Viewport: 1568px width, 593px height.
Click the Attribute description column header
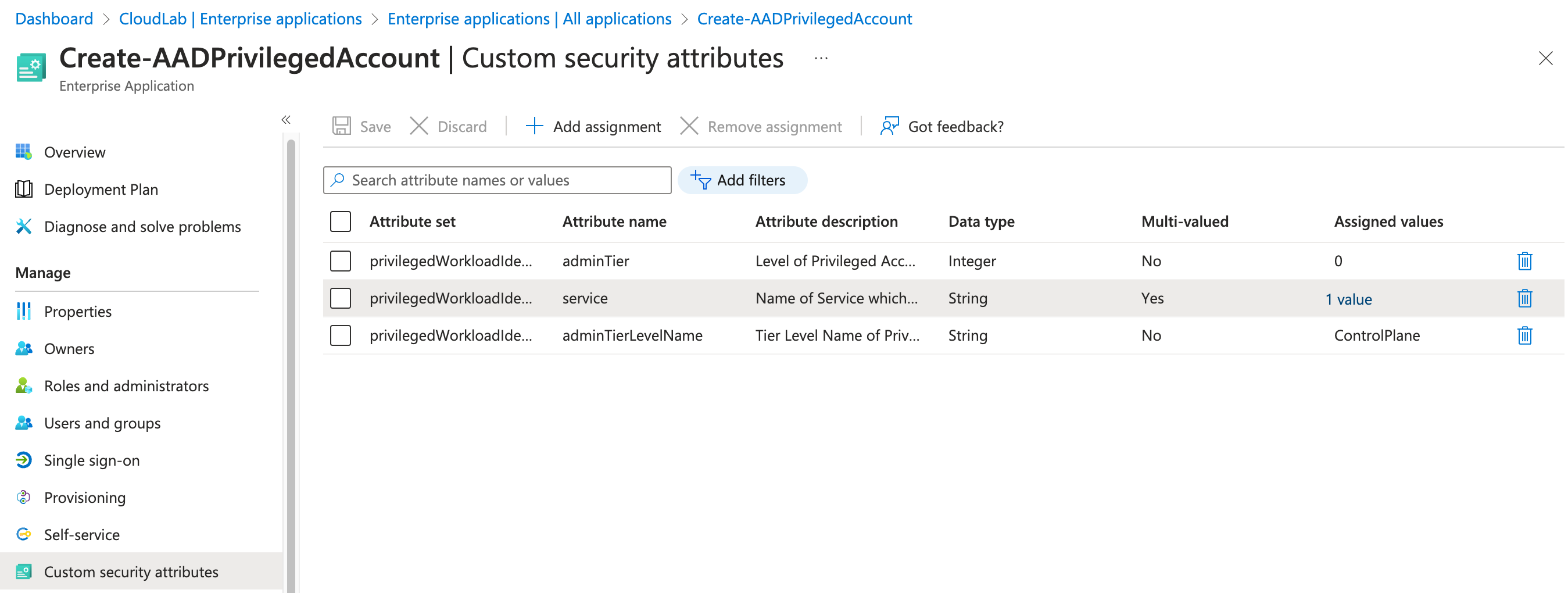826,221
